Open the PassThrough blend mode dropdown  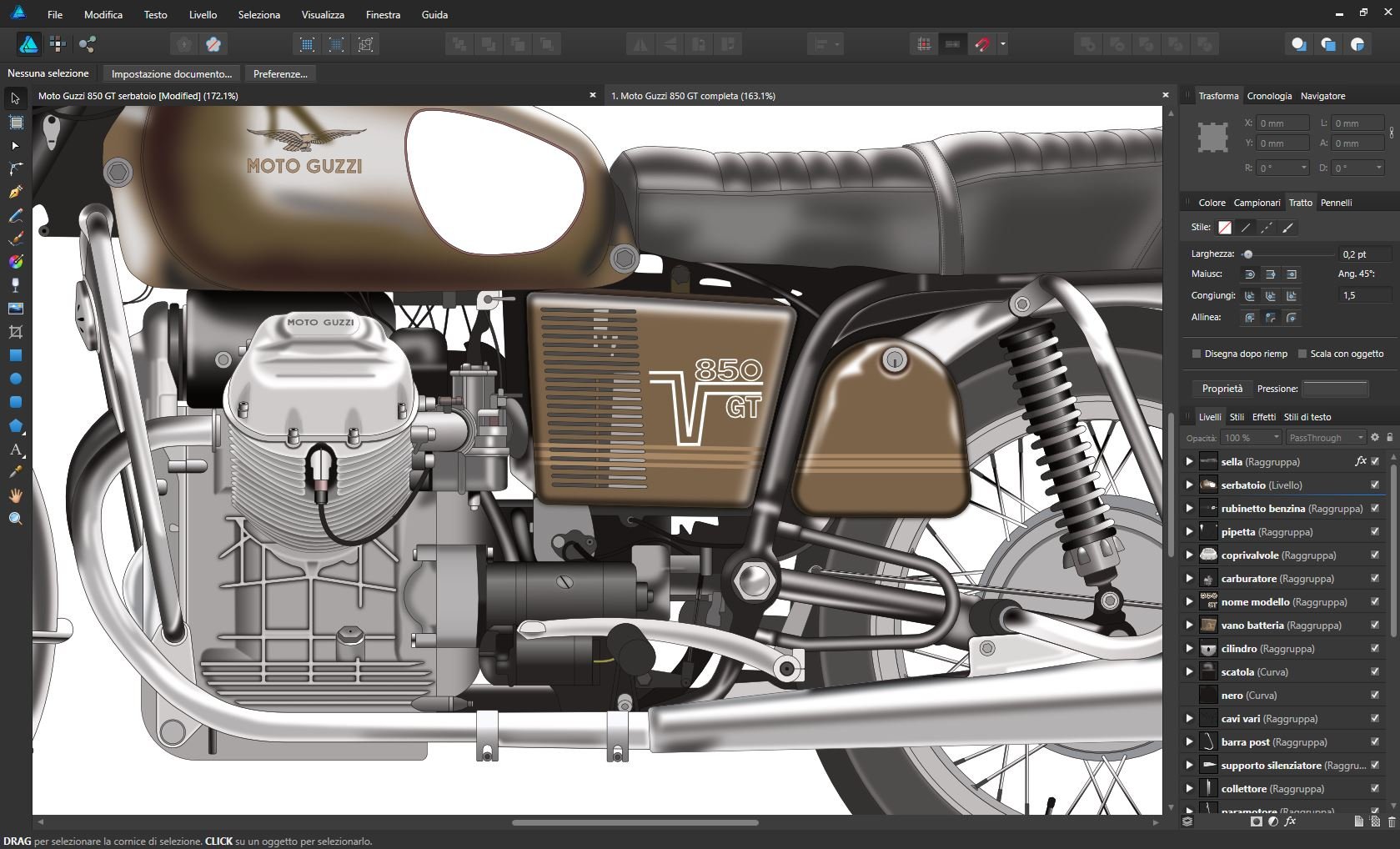1326,438
